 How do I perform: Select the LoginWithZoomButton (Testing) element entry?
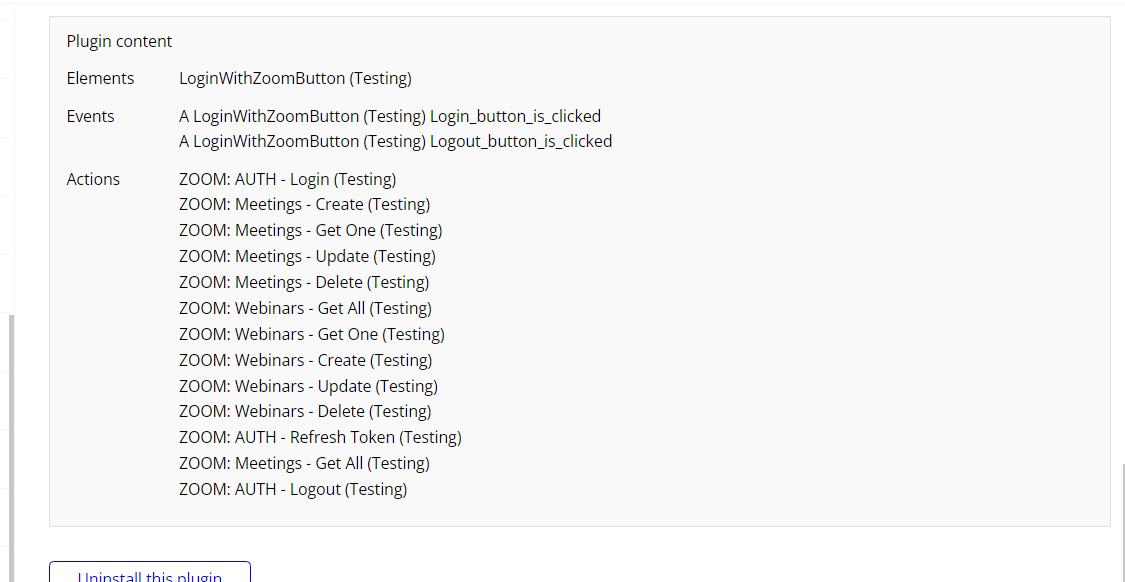295,78
